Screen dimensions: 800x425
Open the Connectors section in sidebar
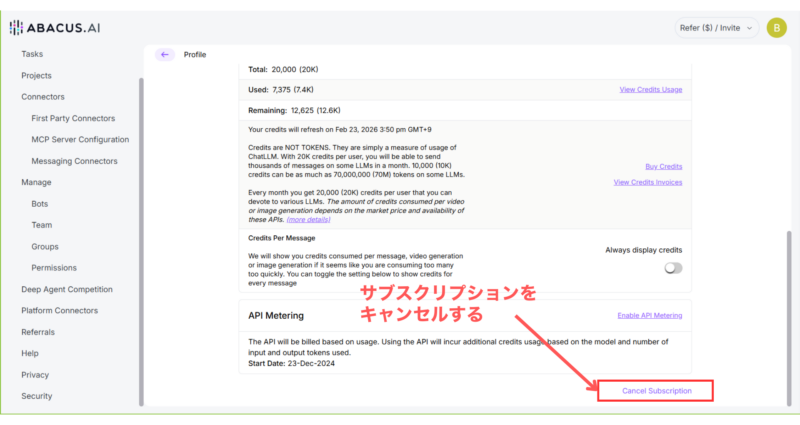43,97
